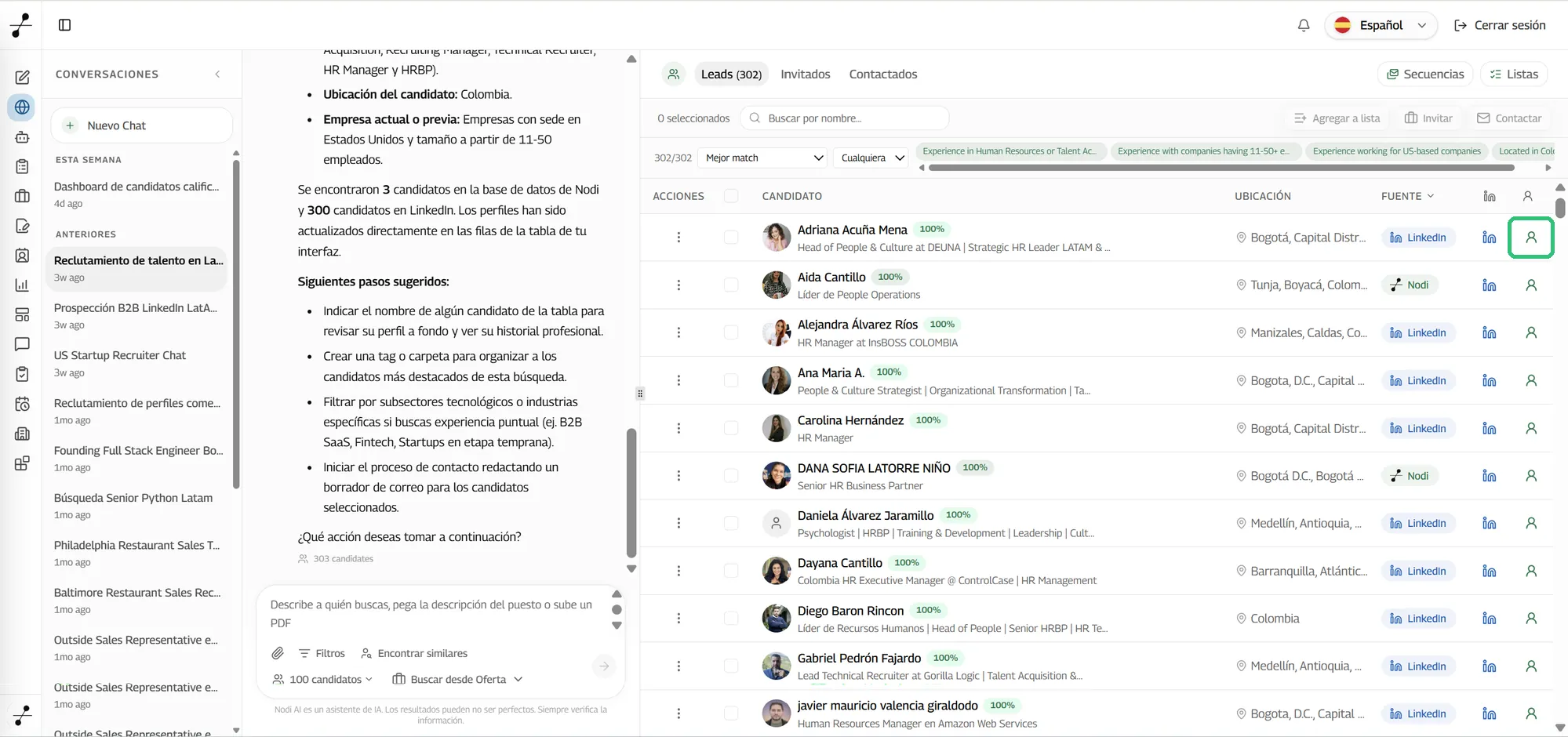Expand the Mejor match sort dropdown
The width and height of the screenshot is (1568, 737).
point(762,158)
